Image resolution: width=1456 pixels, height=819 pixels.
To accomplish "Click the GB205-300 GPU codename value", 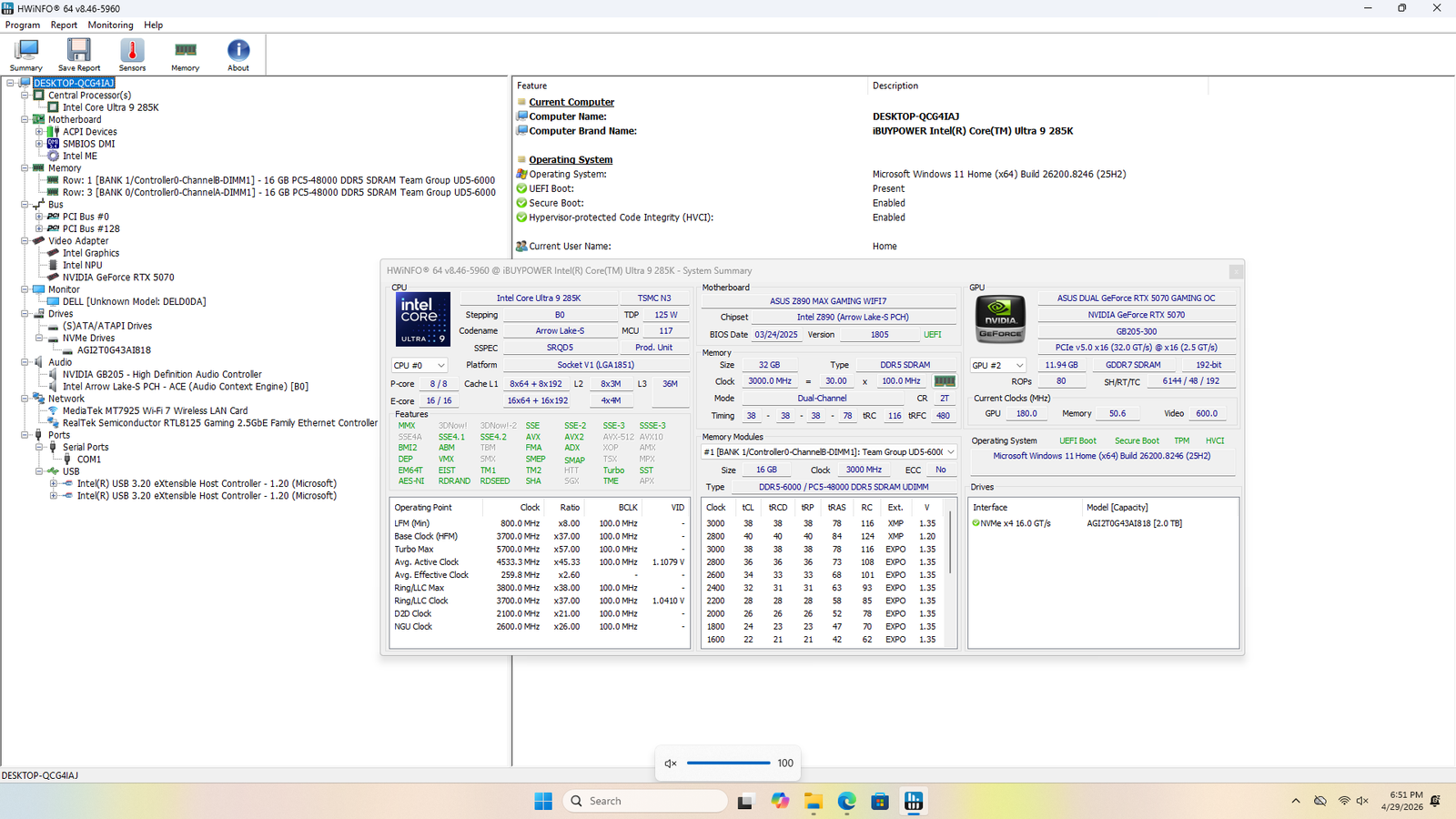I will [1137, 331].
